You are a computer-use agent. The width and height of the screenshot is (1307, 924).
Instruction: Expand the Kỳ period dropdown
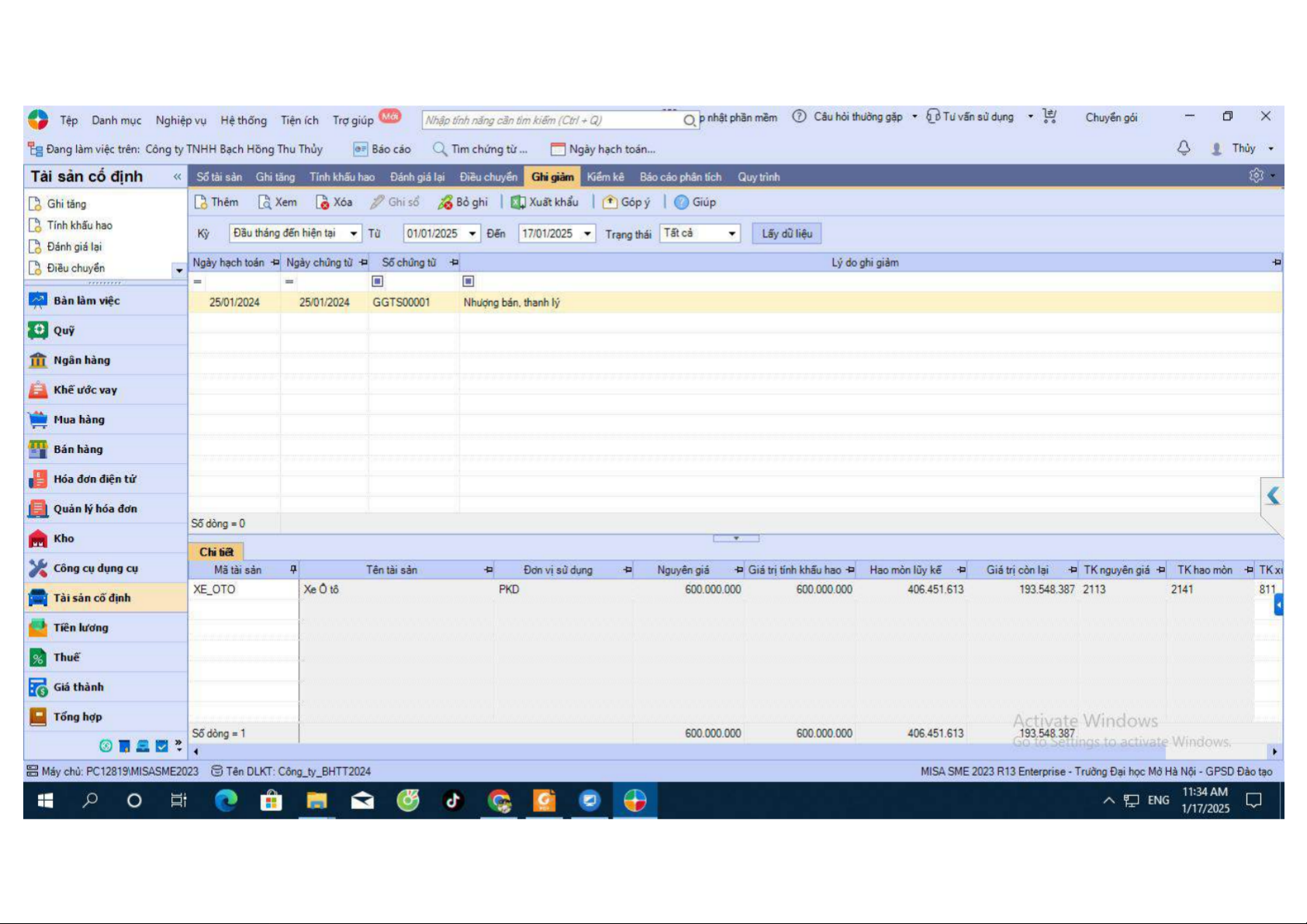(x=354, y=234)
